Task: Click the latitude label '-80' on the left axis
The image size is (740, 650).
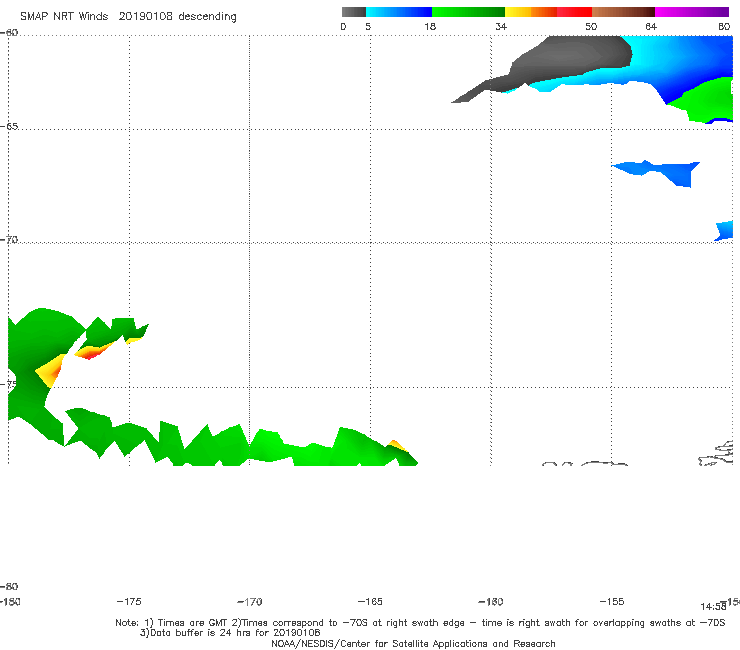Action: pos(9,586)
